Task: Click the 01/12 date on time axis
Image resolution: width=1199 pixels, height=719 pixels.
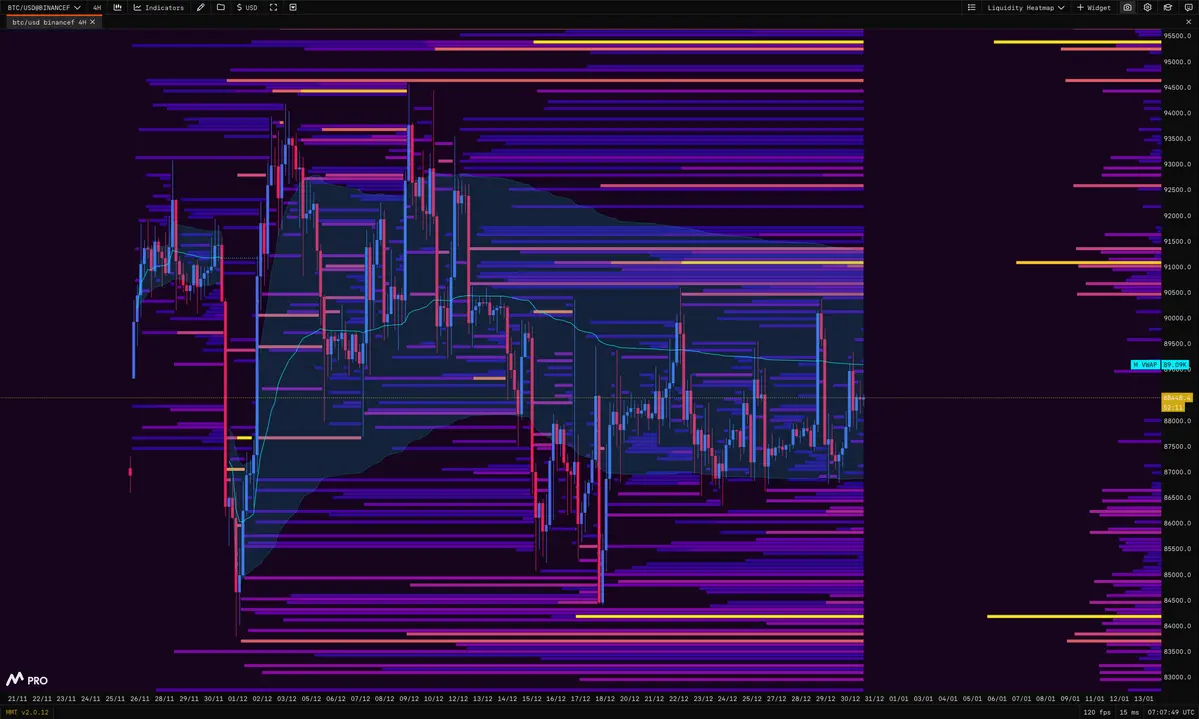Action: tap(237, 698)
